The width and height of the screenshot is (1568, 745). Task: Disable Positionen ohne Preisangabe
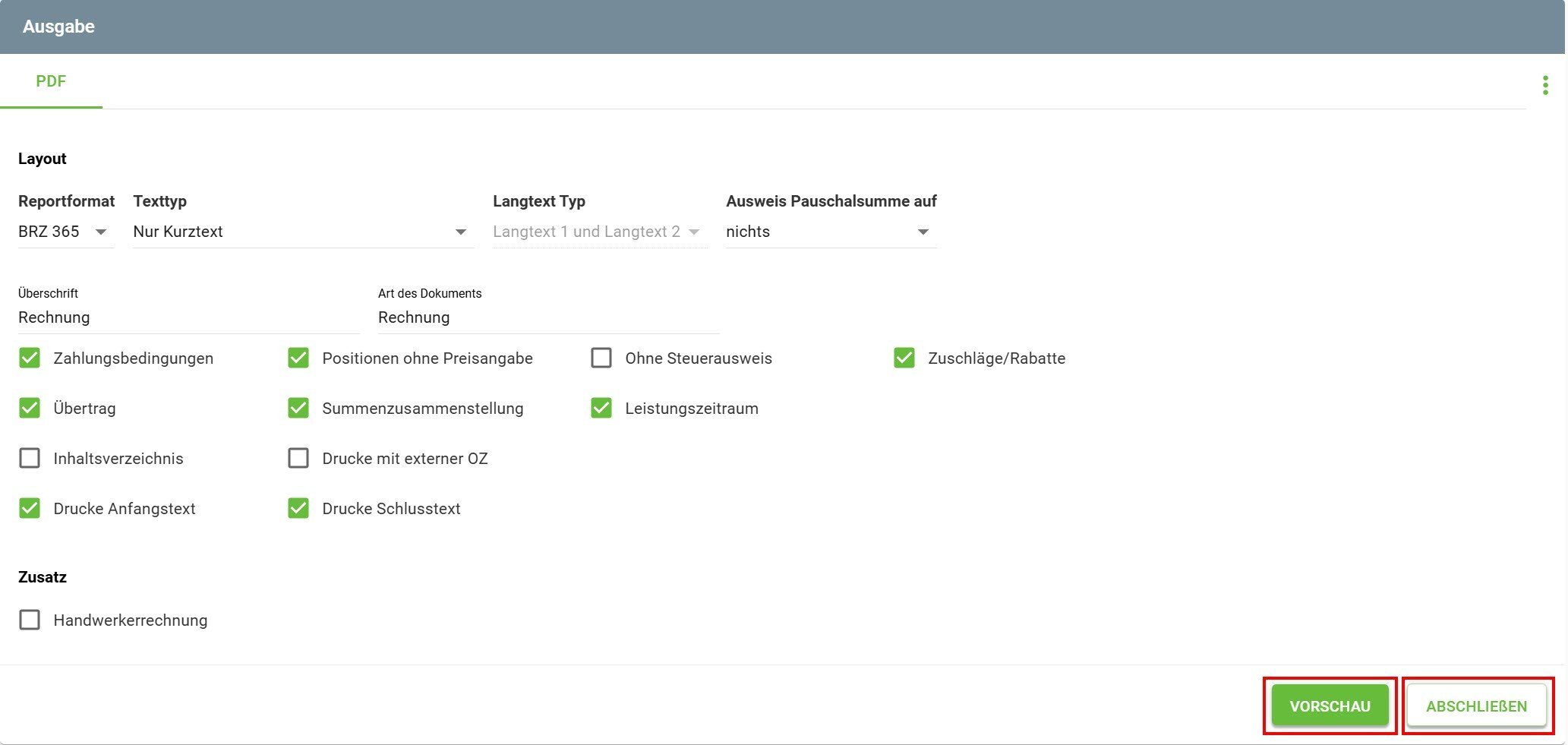coord(298,358)
